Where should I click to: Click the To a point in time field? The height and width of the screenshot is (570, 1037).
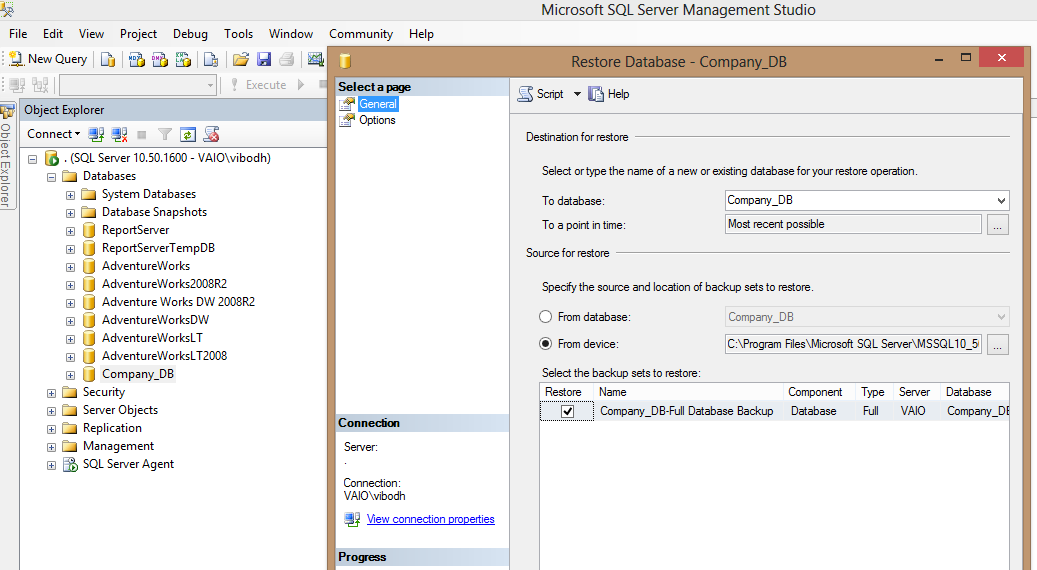853,224
